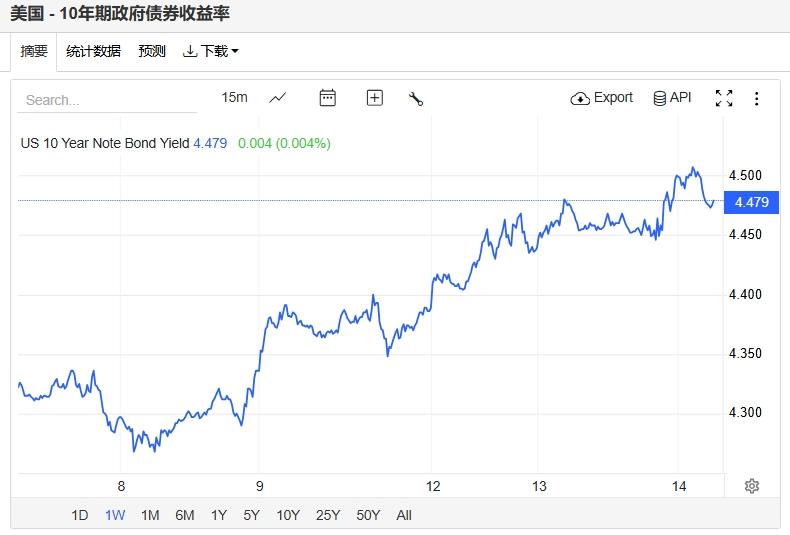Open the wrench chart tools icon
Screen dimensions: 790x535
(x=416, y=99)
